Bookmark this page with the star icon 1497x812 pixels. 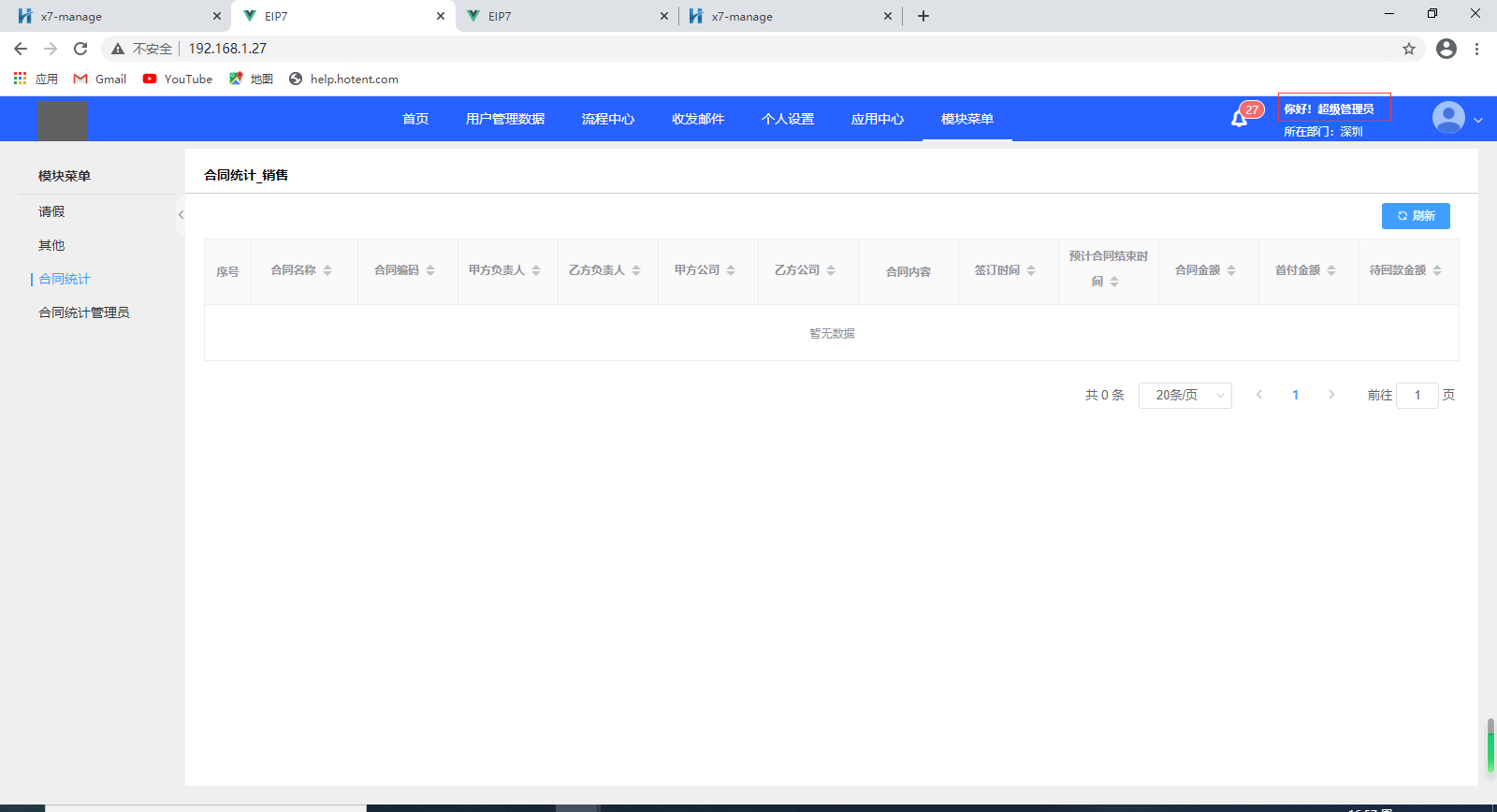click(1408, 49)
